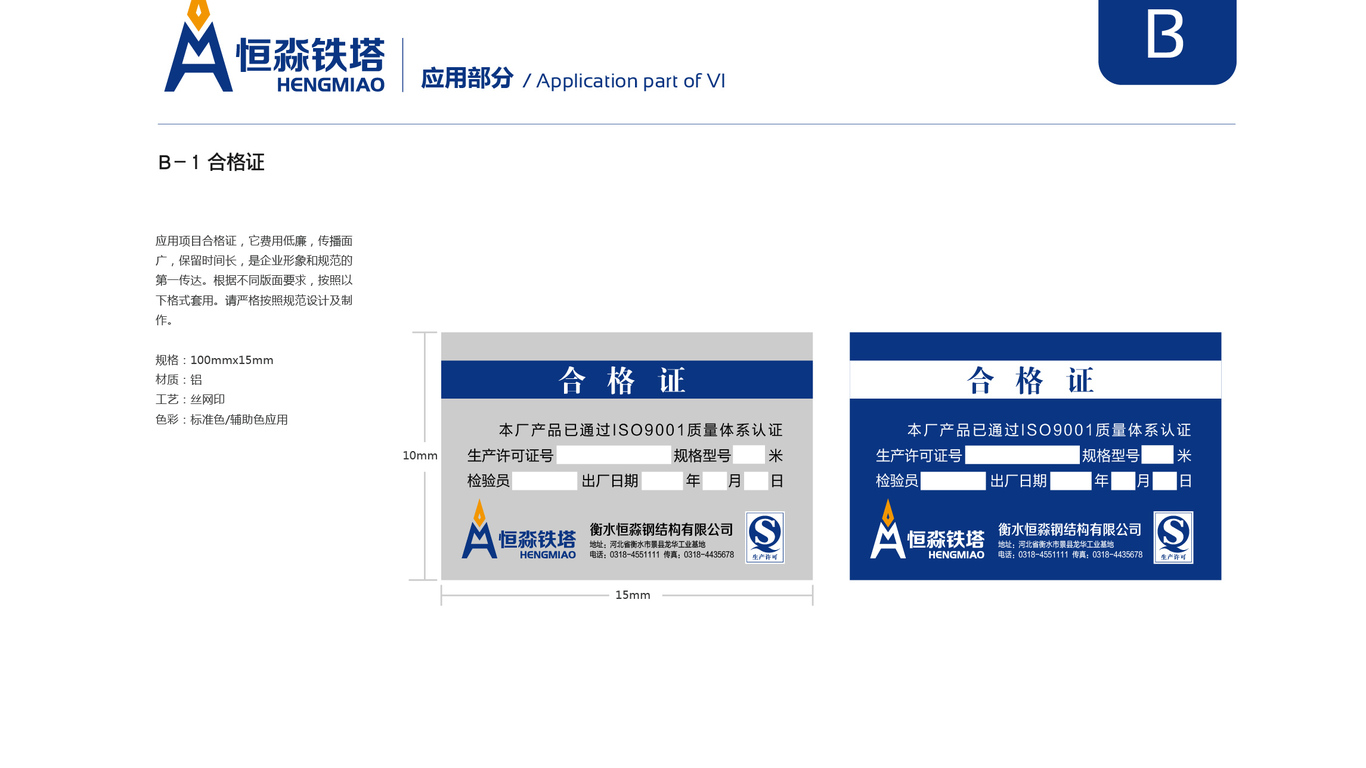Click the text Application part of VI
The height and width of the screenshot is (768, 1366).
coord(631,81)
